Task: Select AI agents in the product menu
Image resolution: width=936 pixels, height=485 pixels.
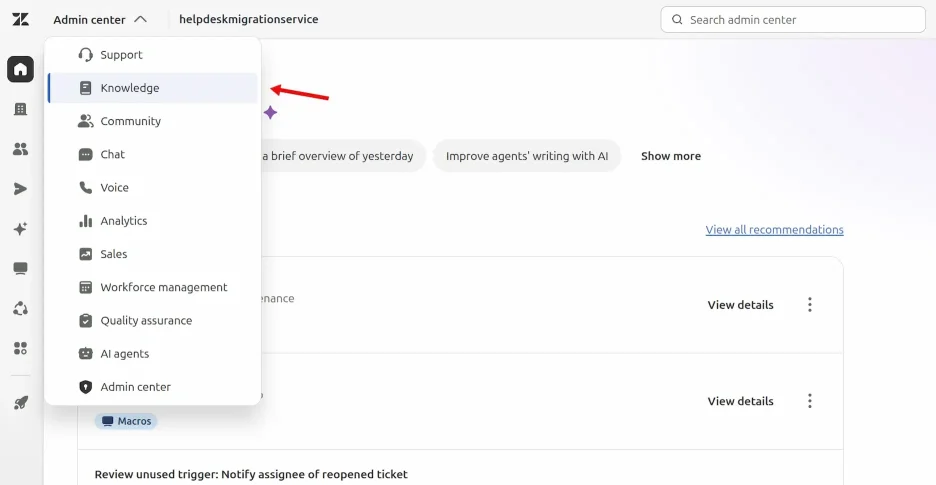Action: click(x=153, y=354)
